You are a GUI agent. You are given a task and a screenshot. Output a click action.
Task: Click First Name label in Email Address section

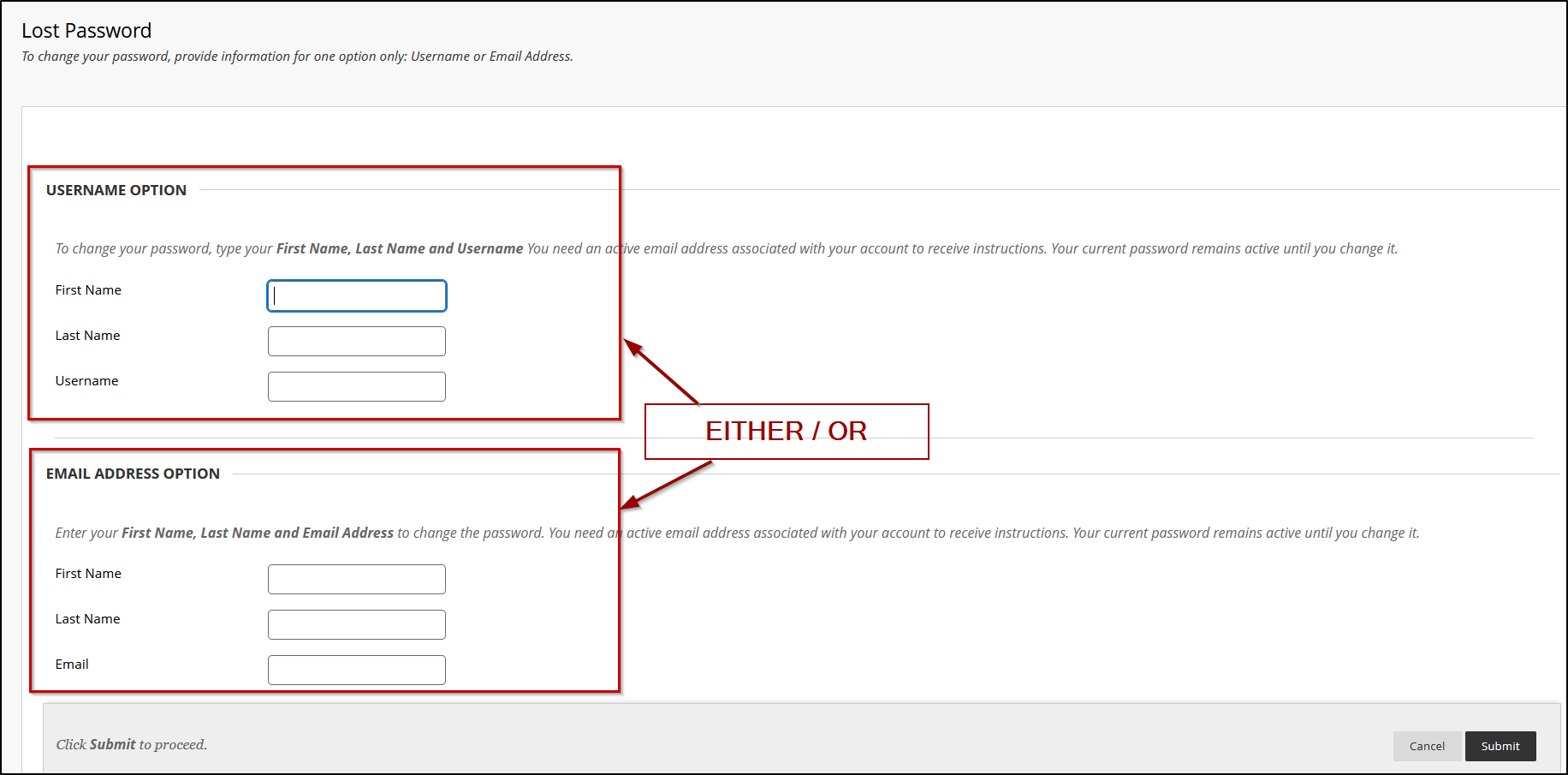88,574
